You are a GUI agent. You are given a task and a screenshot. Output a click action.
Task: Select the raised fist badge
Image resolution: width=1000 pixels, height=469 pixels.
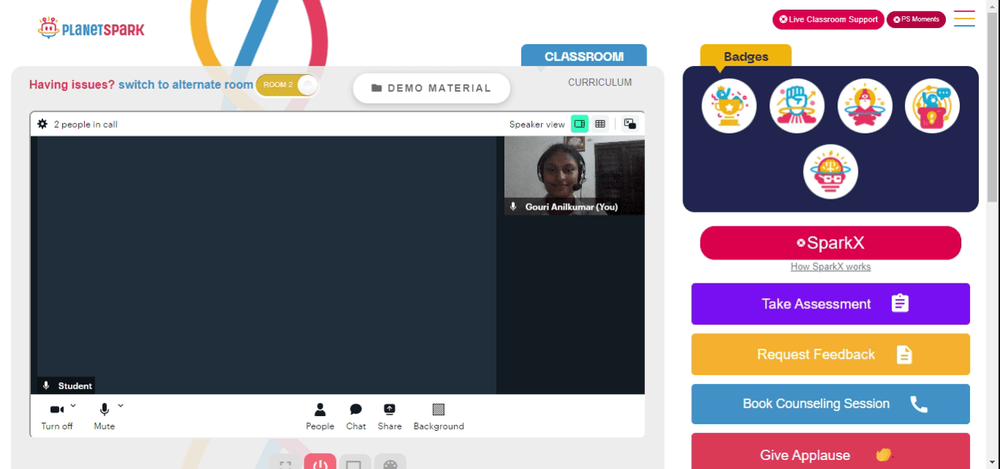(797, 106)
